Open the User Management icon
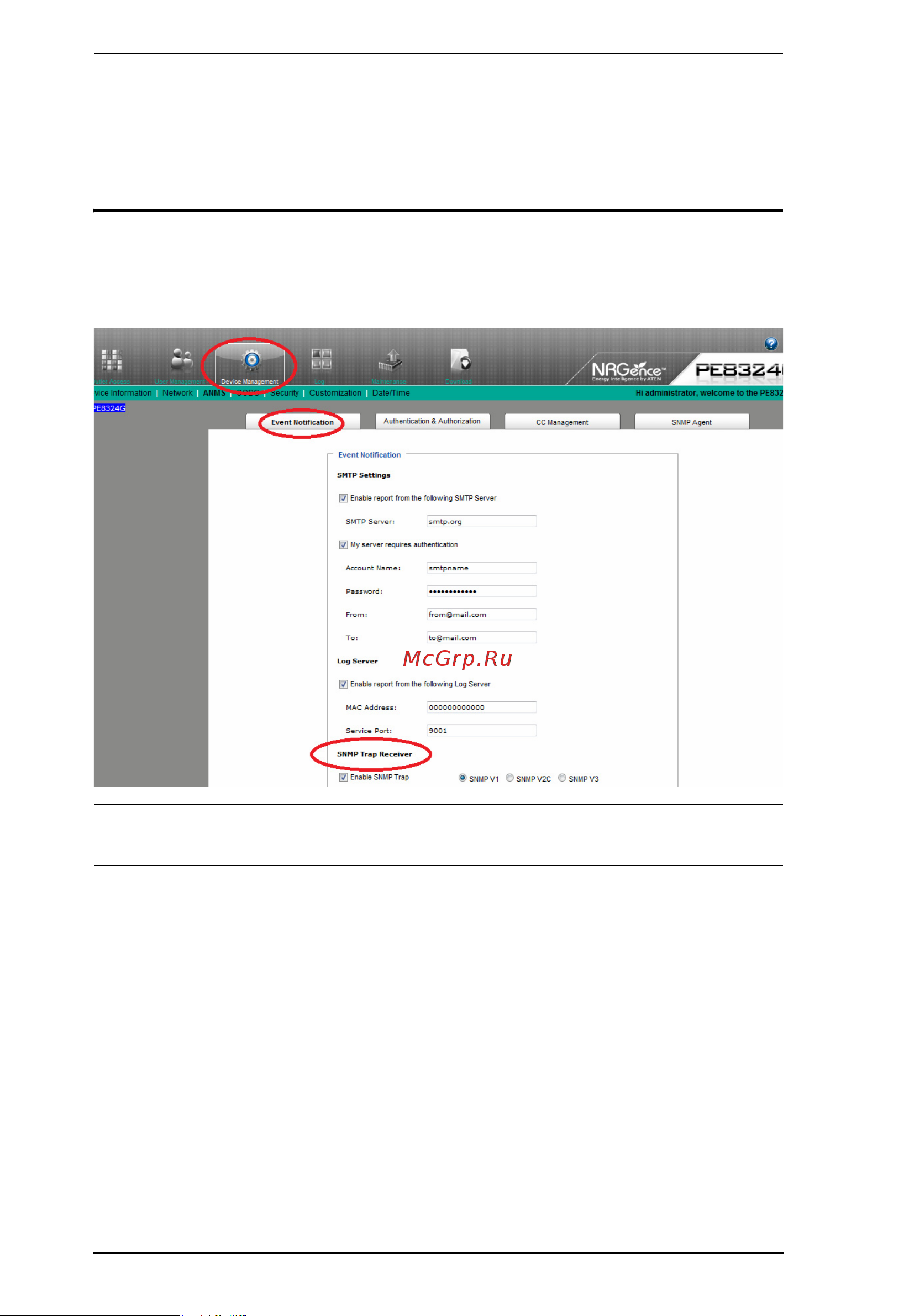The image size is (909, 1316). (x=182, y=359)
